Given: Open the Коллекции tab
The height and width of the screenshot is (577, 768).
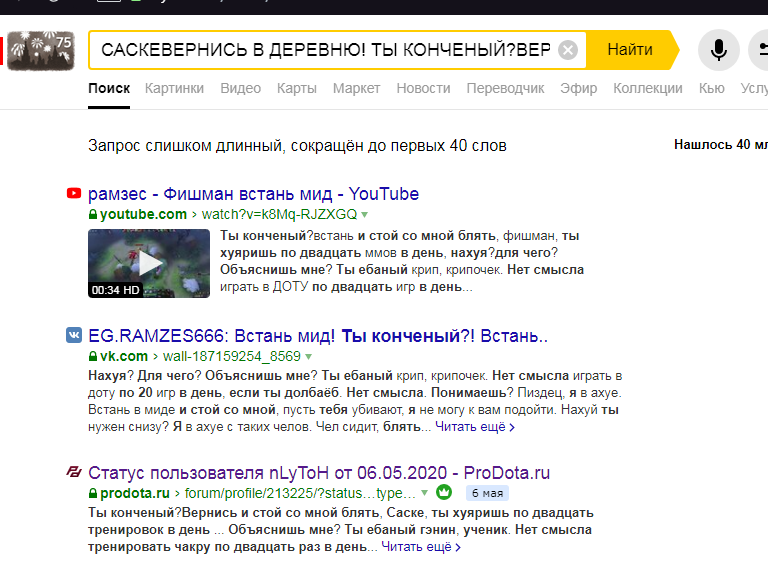Looking at the screenshot, I should 648,88.
